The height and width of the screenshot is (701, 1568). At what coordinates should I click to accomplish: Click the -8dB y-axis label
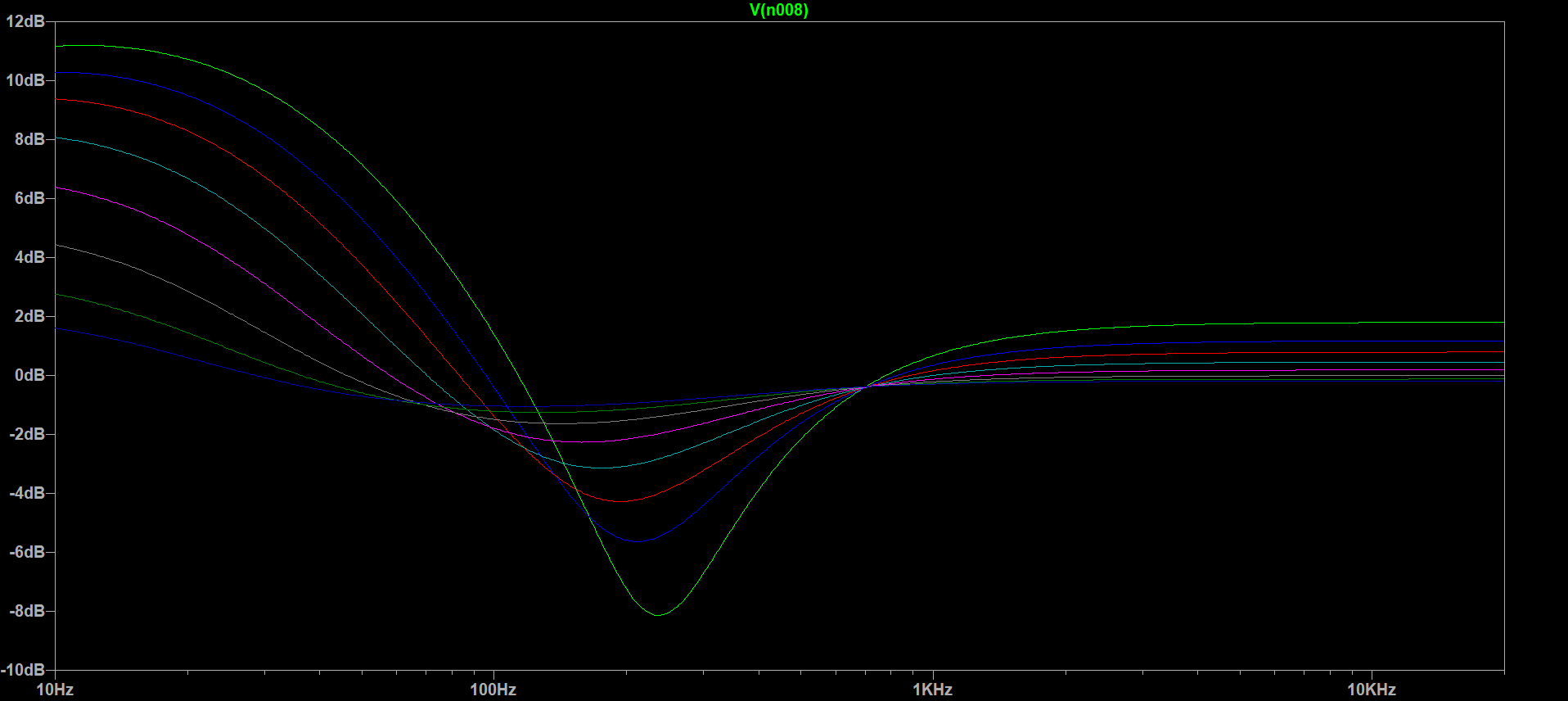coord(27,611)
